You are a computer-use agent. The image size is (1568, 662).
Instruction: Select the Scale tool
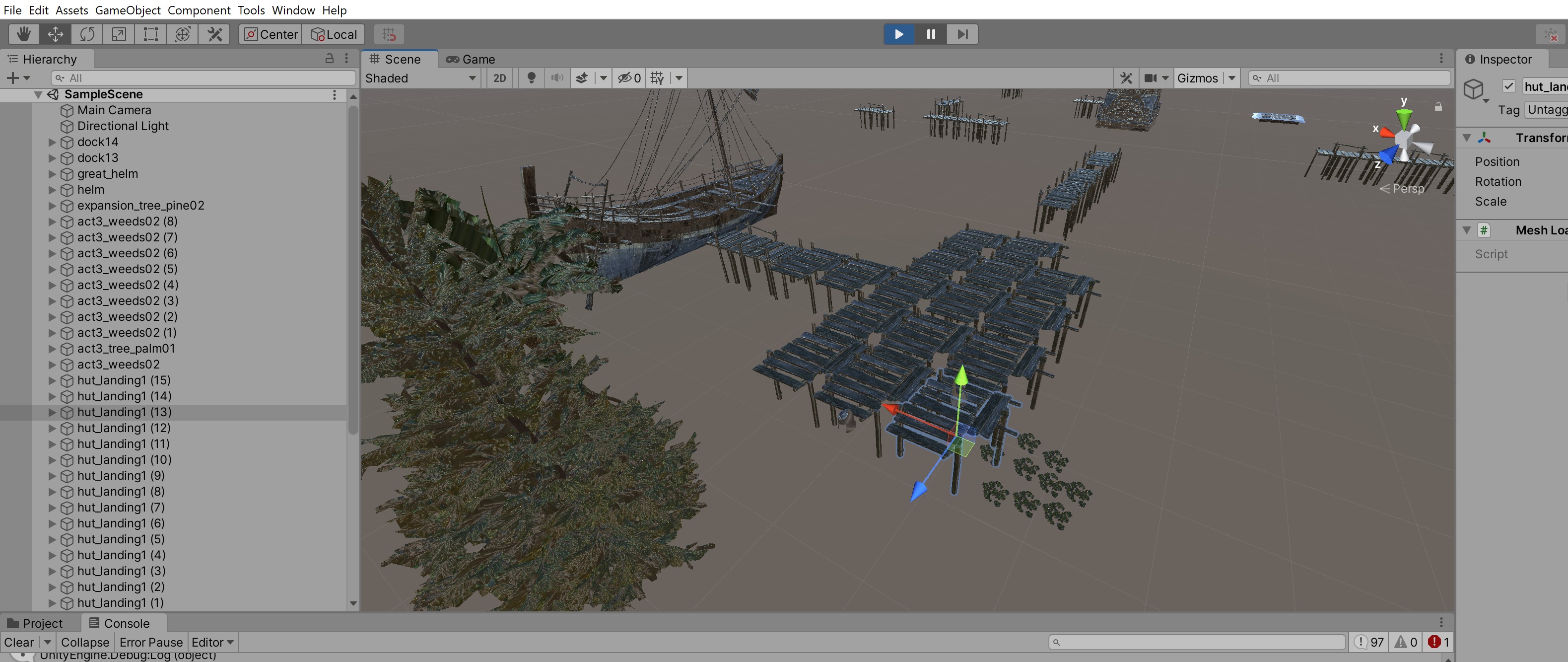pos(119,34)
